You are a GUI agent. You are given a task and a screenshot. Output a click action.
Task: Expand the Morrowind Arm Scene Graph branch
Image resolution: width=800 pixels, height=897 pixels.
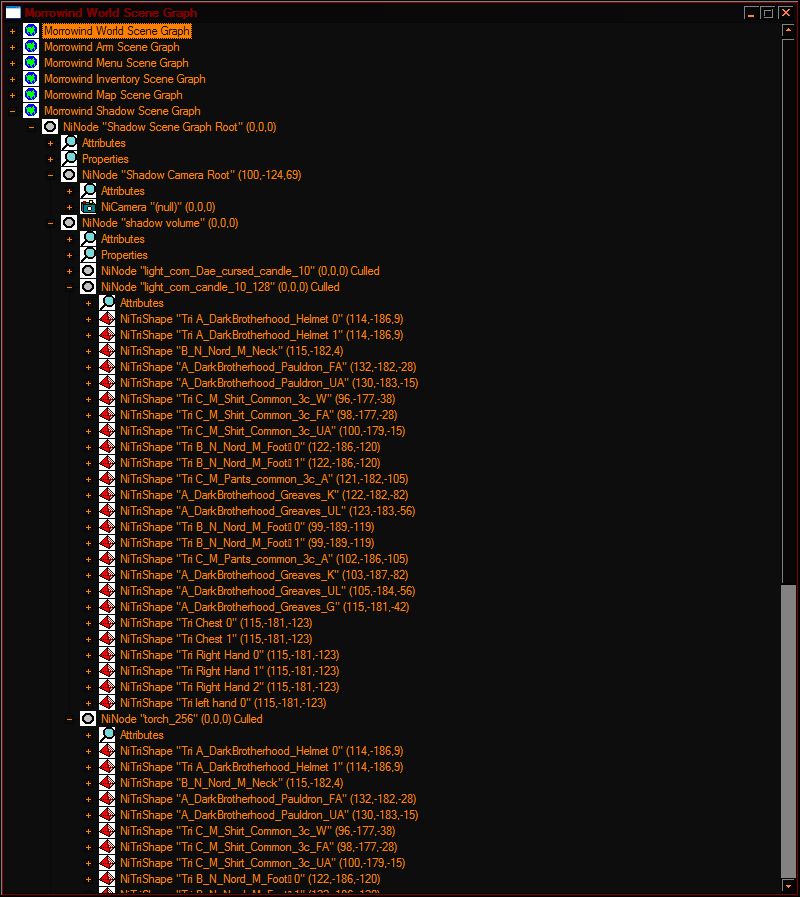(12, 47)
